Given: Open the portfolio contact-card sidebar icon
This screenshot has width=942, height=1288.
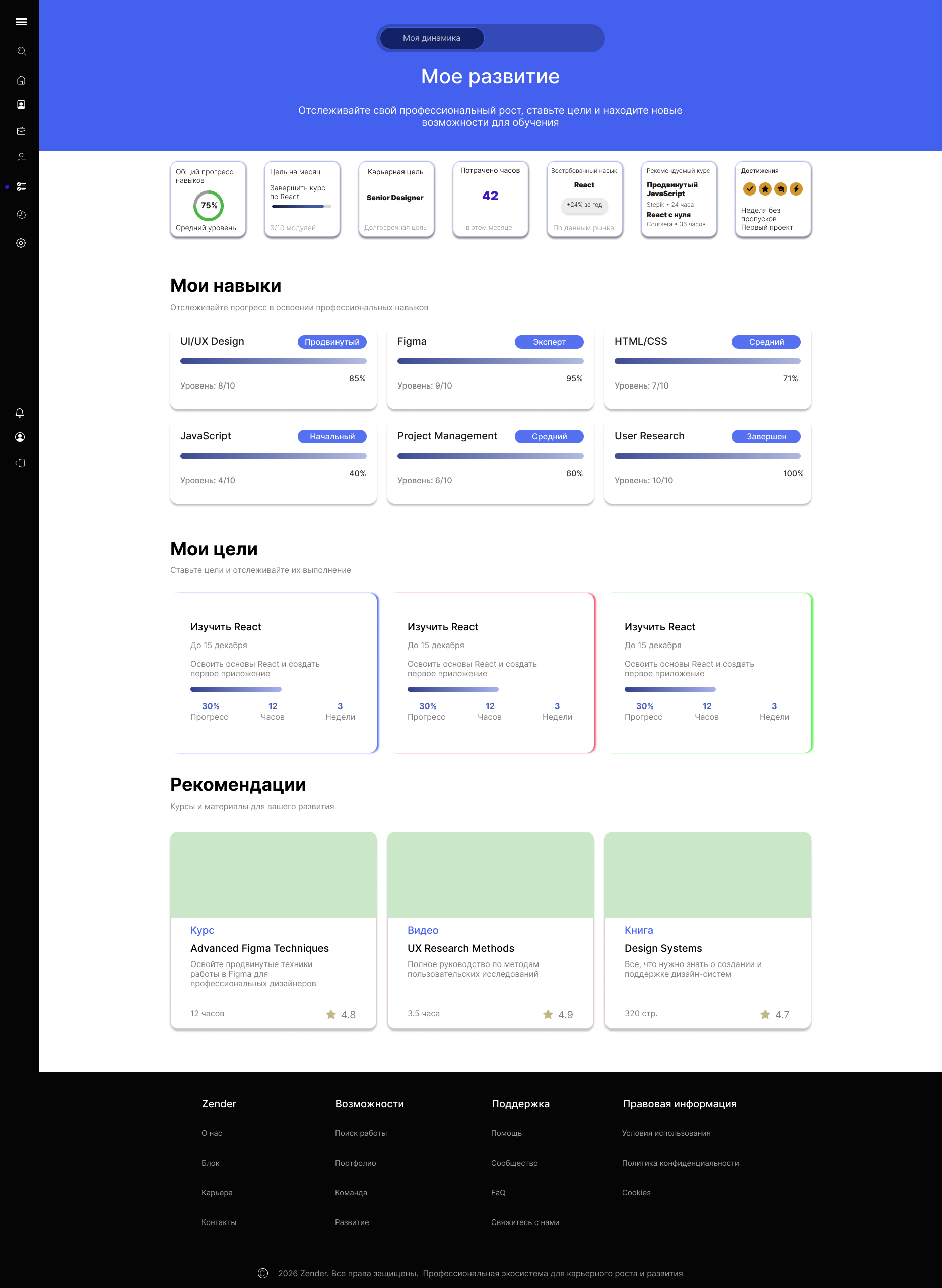Looking at the screenshot, I should coord(21,104).
